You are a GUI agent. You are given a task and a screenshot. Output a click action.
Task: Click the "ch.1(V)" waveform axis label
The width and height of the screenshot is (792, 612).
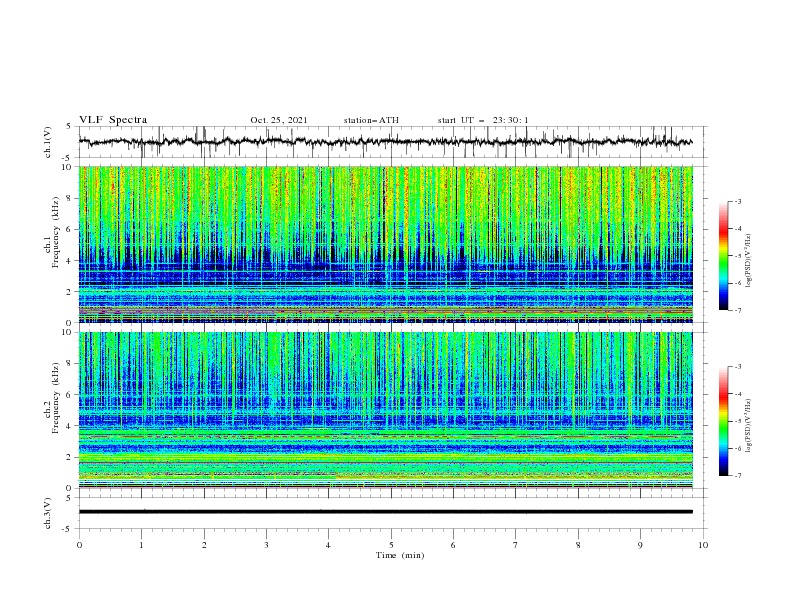[48, 142]
